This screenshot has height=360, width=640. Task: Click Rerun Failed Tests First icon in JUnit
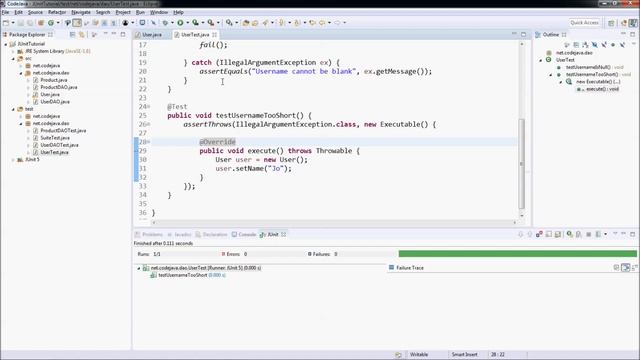pos(579,234)
